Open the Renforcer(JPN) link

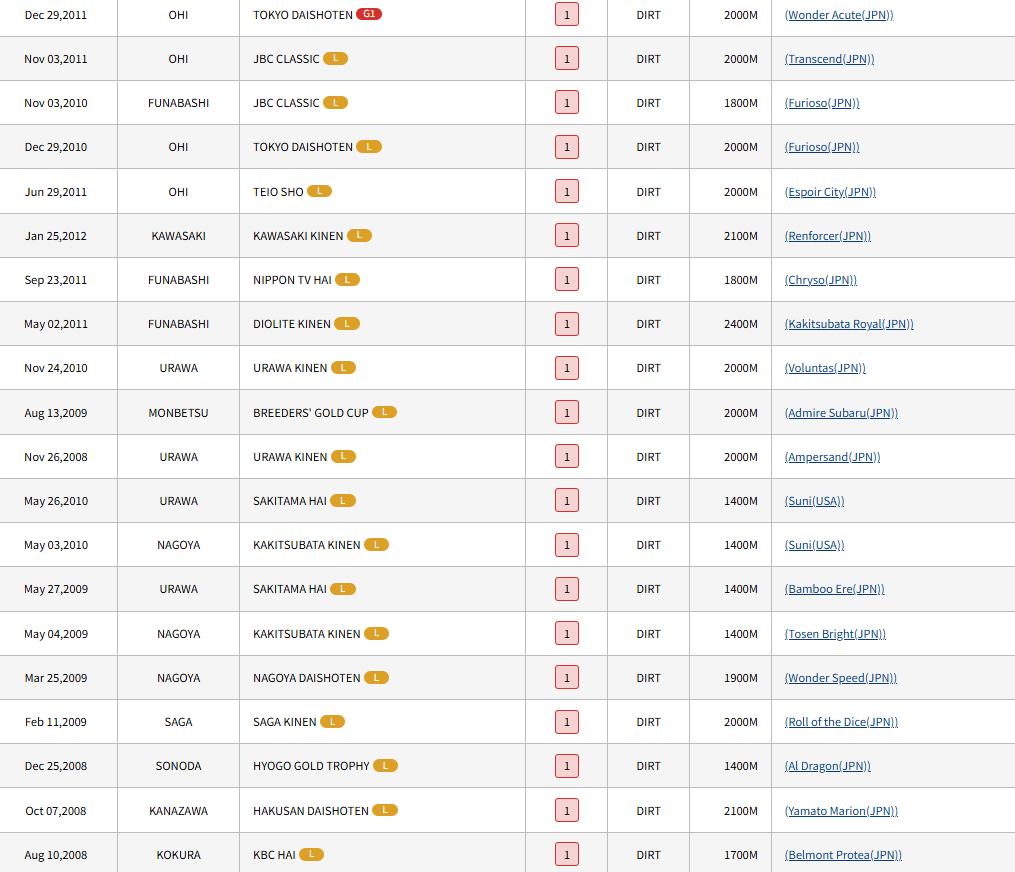(828, 236)
